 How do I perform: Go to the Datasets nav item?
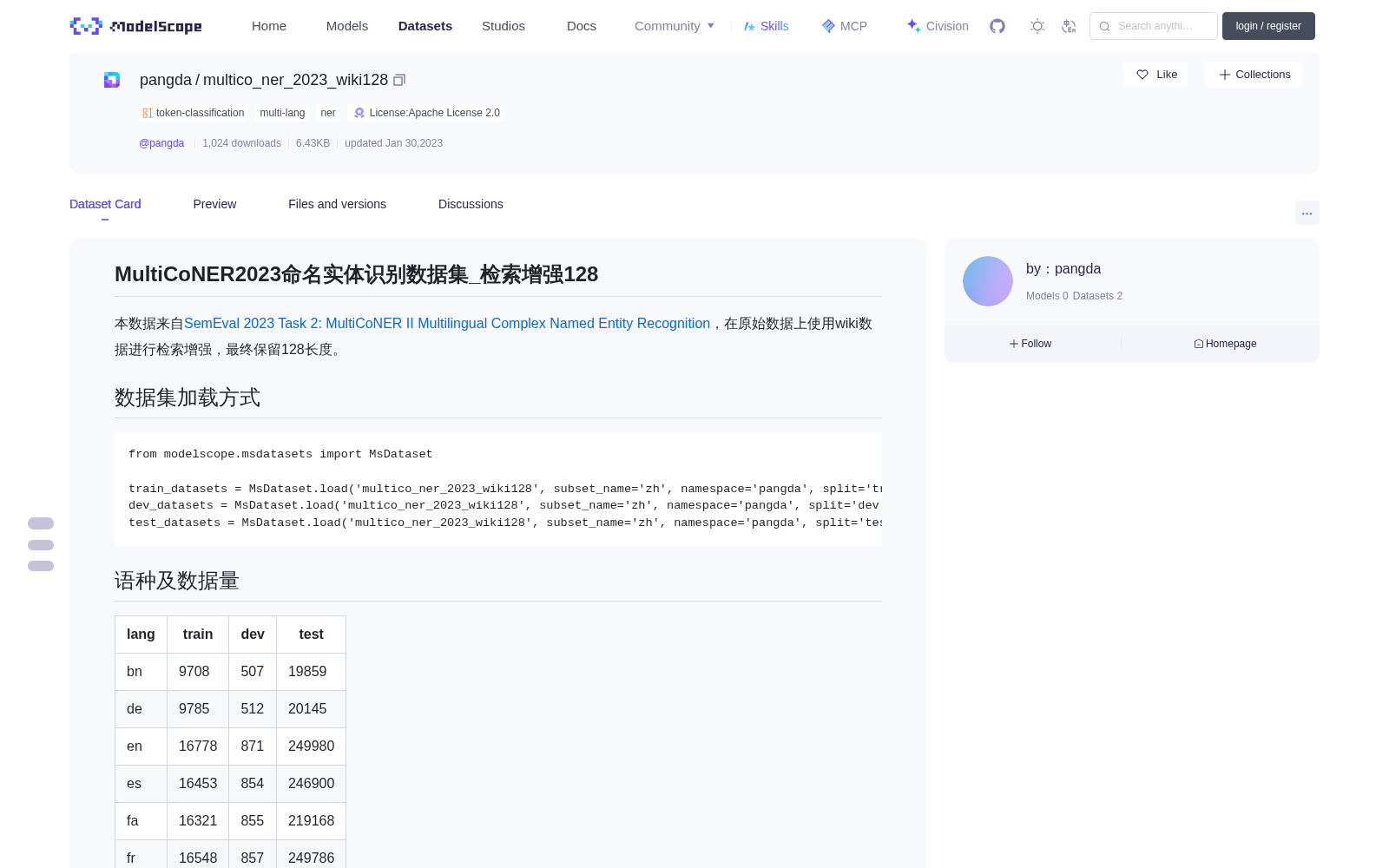425,26
